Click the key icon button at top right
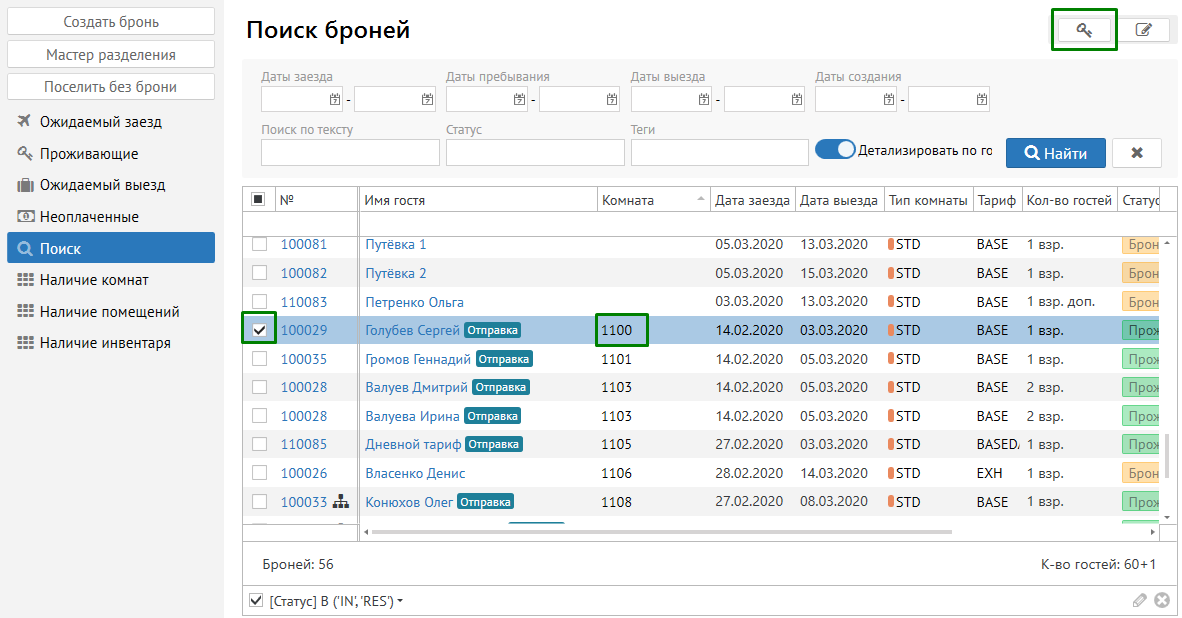The image size is (1182, 618). tap(1084, 30)
